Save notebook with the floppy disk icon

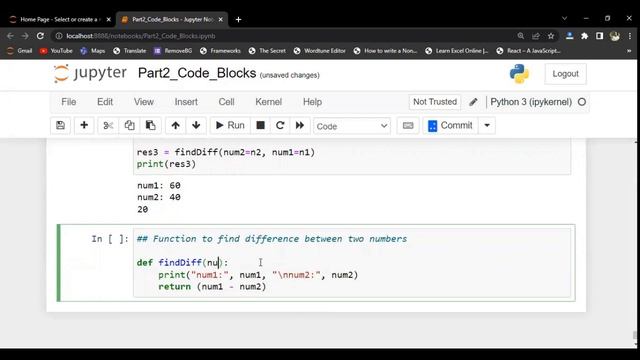click(60, 125)
